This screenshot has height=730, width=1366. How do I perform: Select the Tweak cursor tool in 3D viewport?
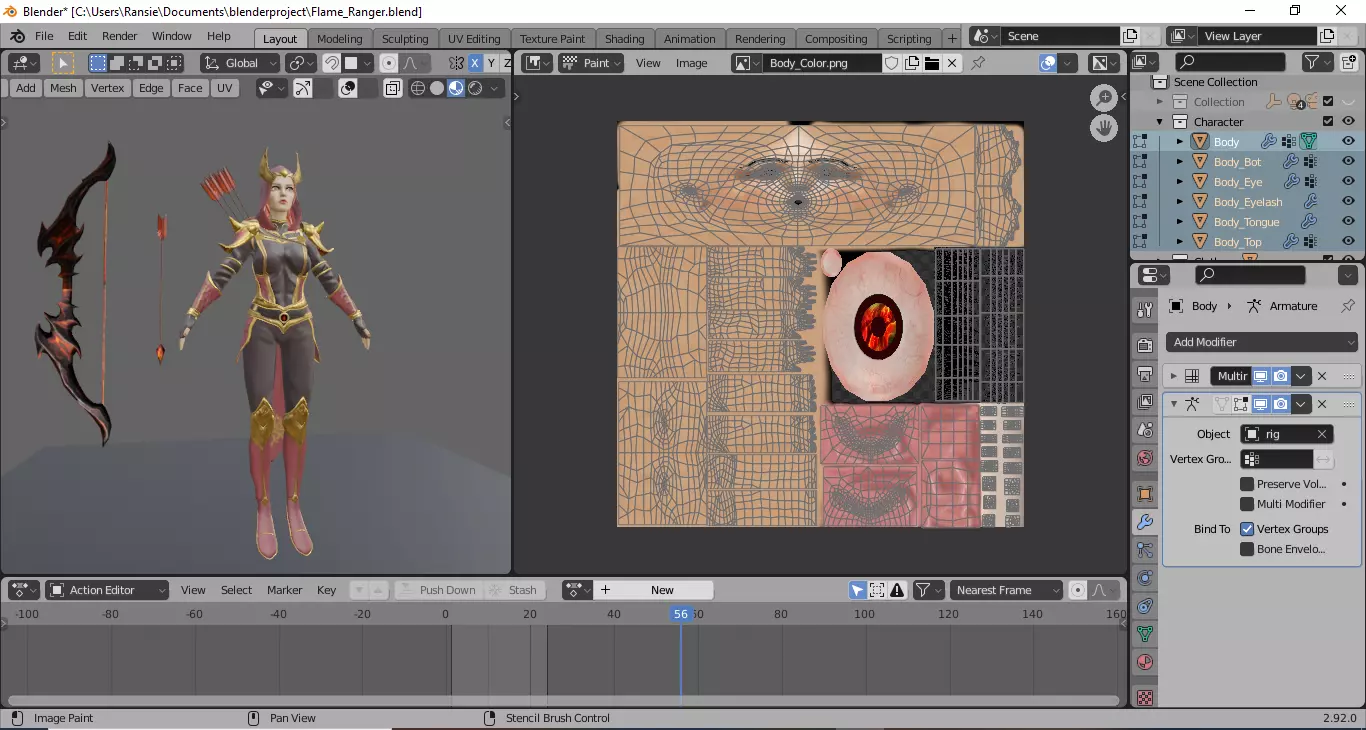(63, 63)
